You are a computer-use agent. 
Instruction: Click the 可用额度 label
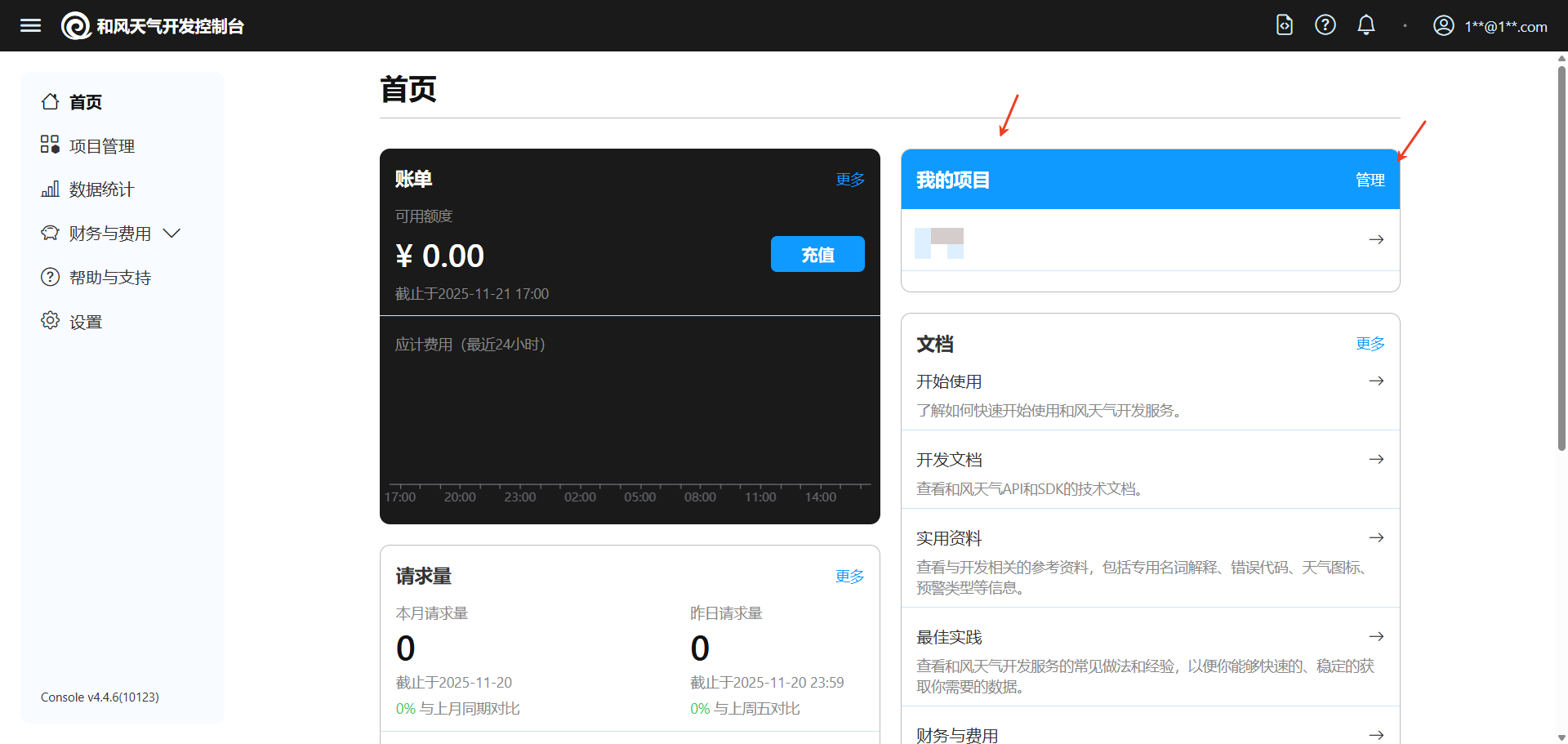tap(424, 216)
